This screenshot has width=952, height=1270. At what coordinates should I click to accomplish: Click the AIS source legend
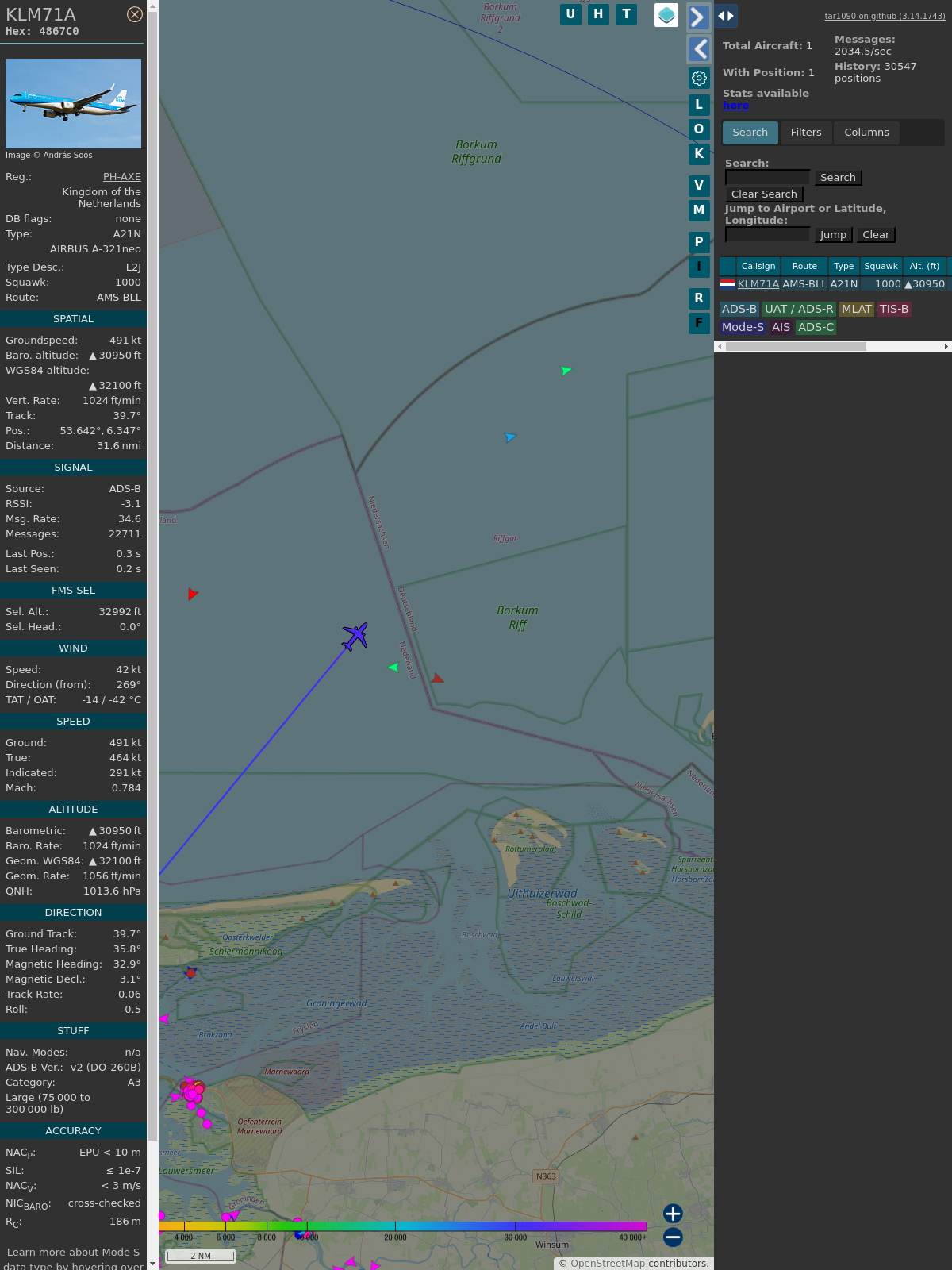[781, 327]
